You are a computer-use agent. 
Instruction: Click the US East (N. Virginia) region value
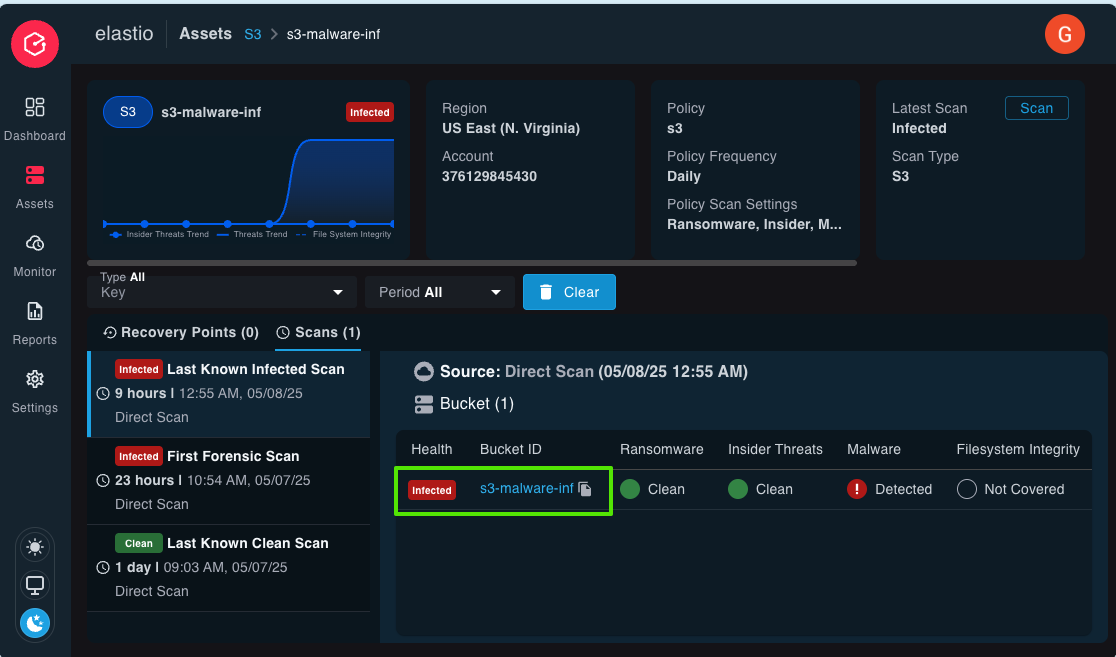point(511,128)
